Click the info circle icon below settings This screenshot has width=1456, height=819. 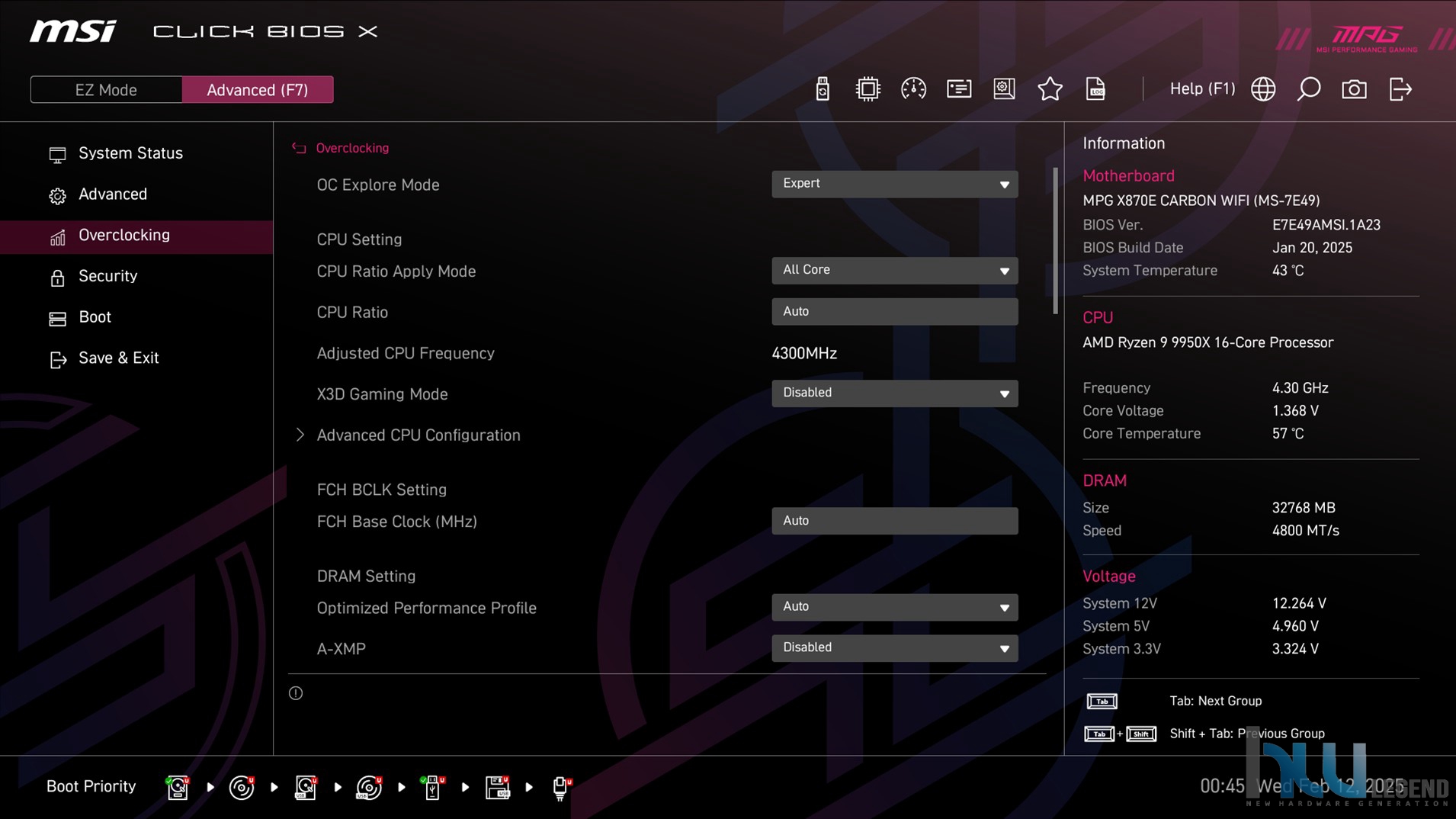point(296,693)
